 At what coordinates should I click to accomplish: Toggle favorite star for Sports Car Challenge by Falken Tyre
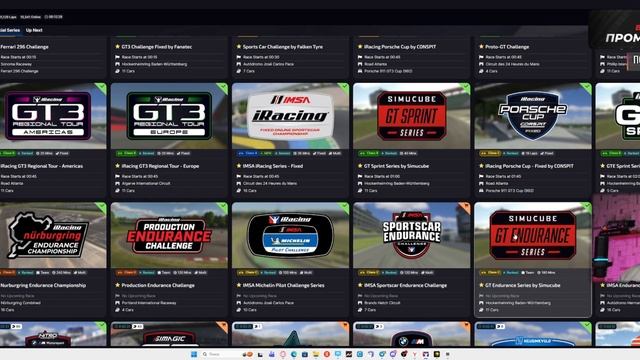(239, 47)
